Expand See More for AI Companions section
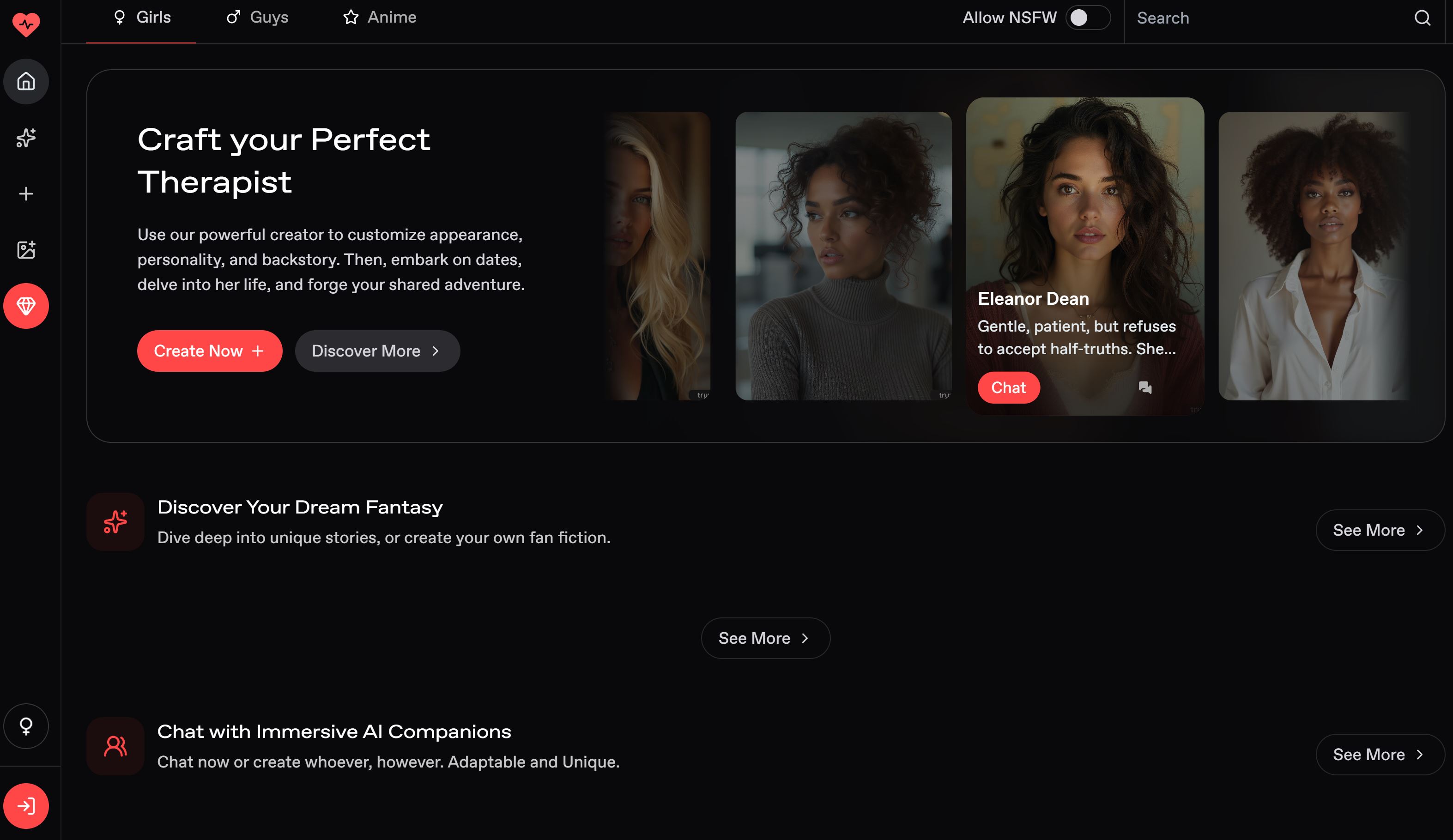The height and width of the screenshot is (840, 1453). pyautogui.click(x=1379, y=754)
